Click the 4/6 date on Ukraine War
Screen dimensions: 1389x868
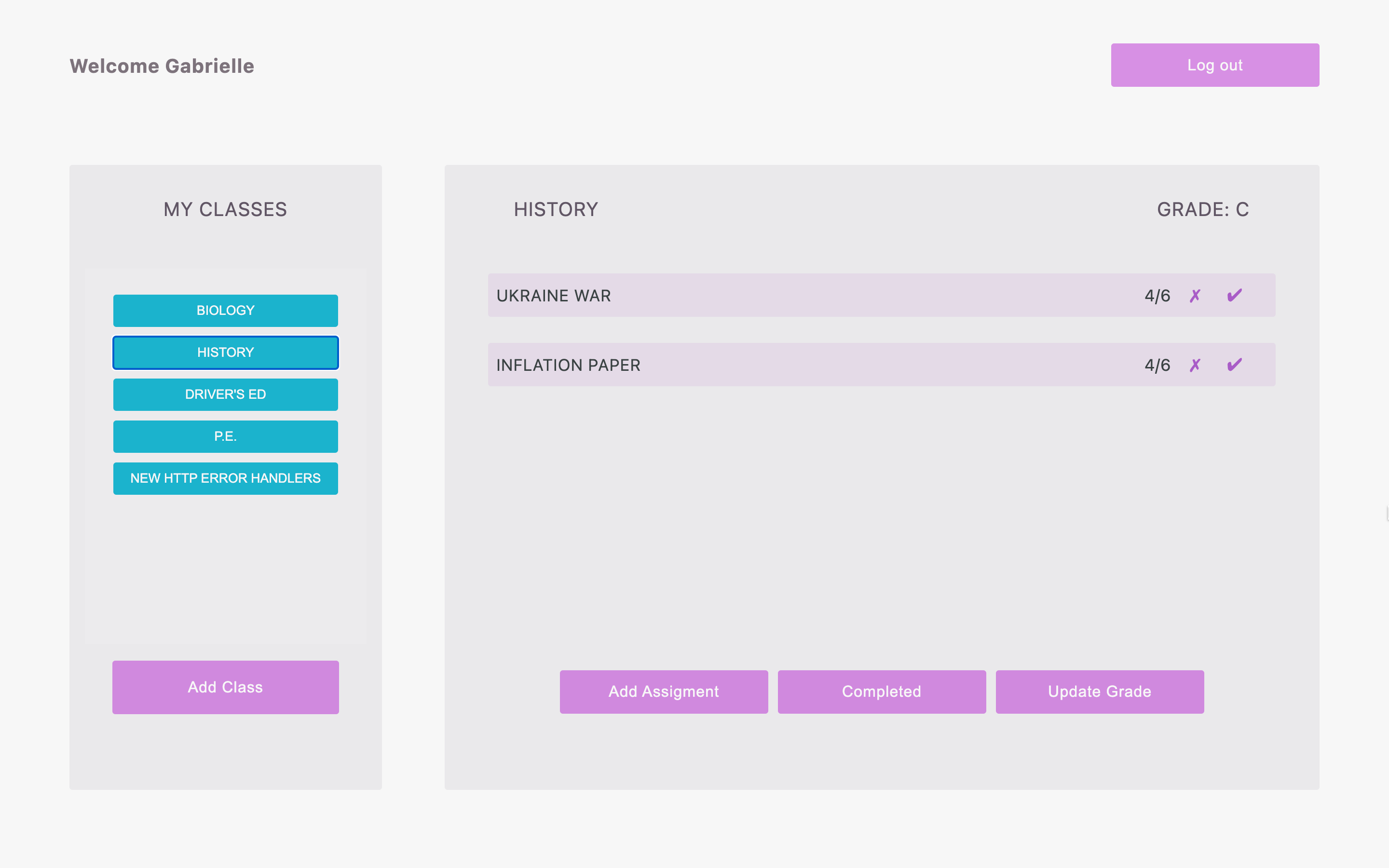pos(1157,296)
